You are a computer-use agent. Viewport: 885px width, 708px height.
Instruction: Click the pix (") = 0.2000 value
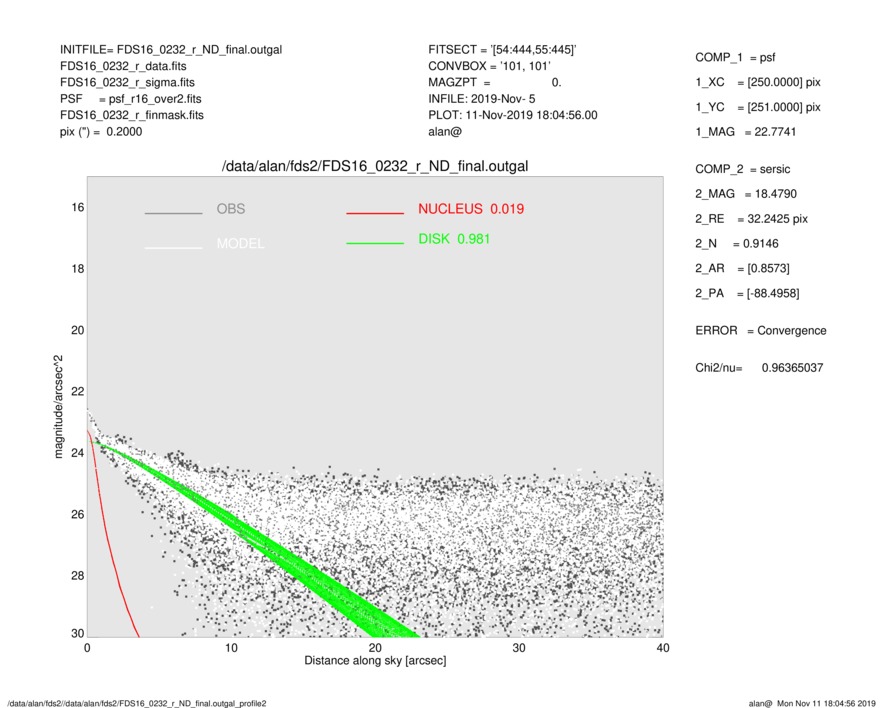click(x=101, y=132)
